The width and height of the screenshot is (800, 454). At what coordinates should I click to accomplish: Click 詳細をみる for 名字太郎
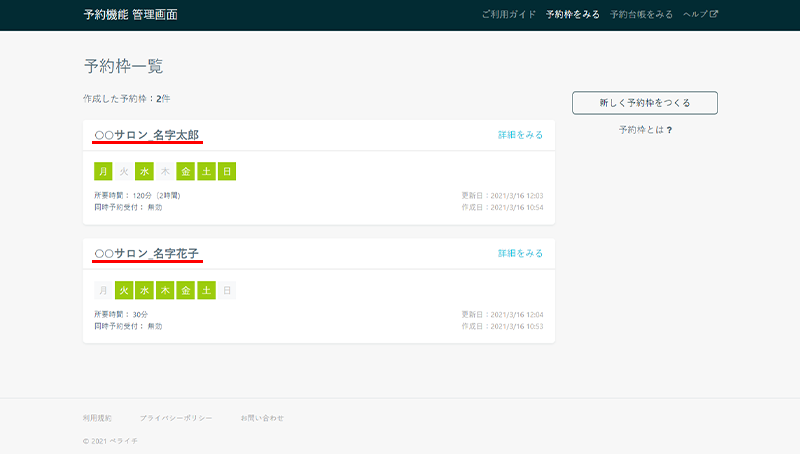(x=520, y=135)
